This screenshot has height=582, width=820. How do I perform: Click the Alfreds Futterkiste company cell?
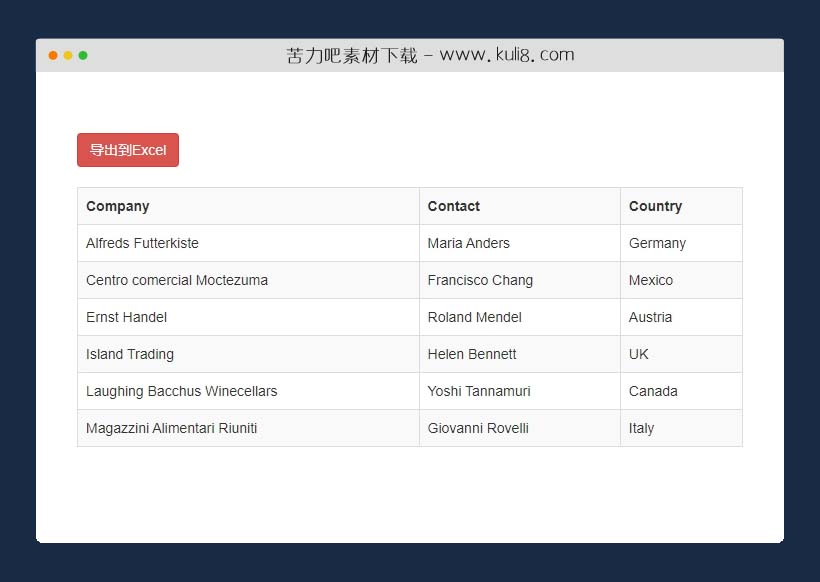[x=142, y=243]
